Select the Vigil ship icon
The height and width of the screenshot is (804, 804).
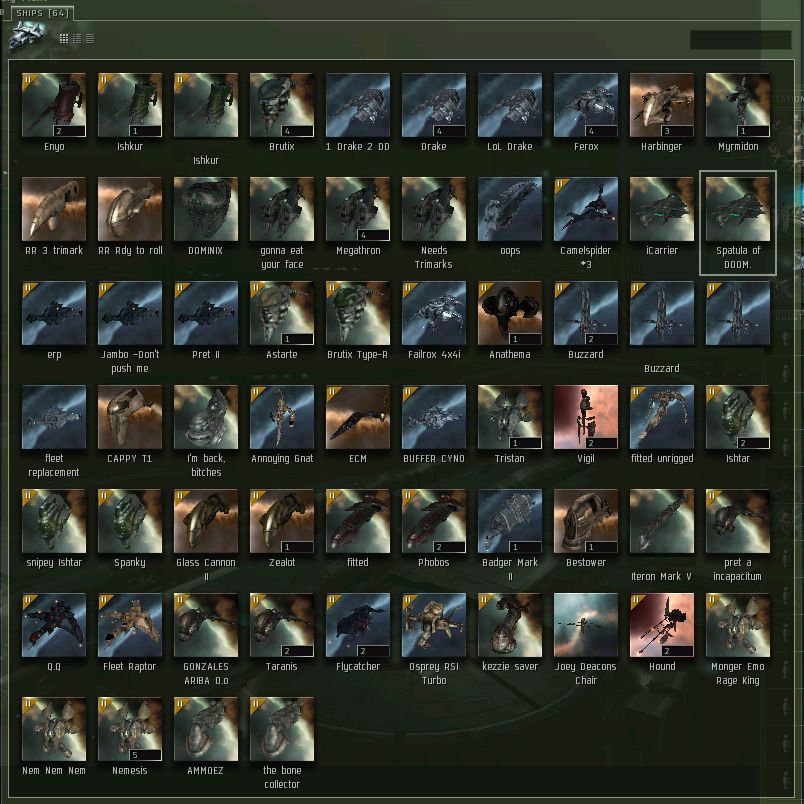click(586, 417)
